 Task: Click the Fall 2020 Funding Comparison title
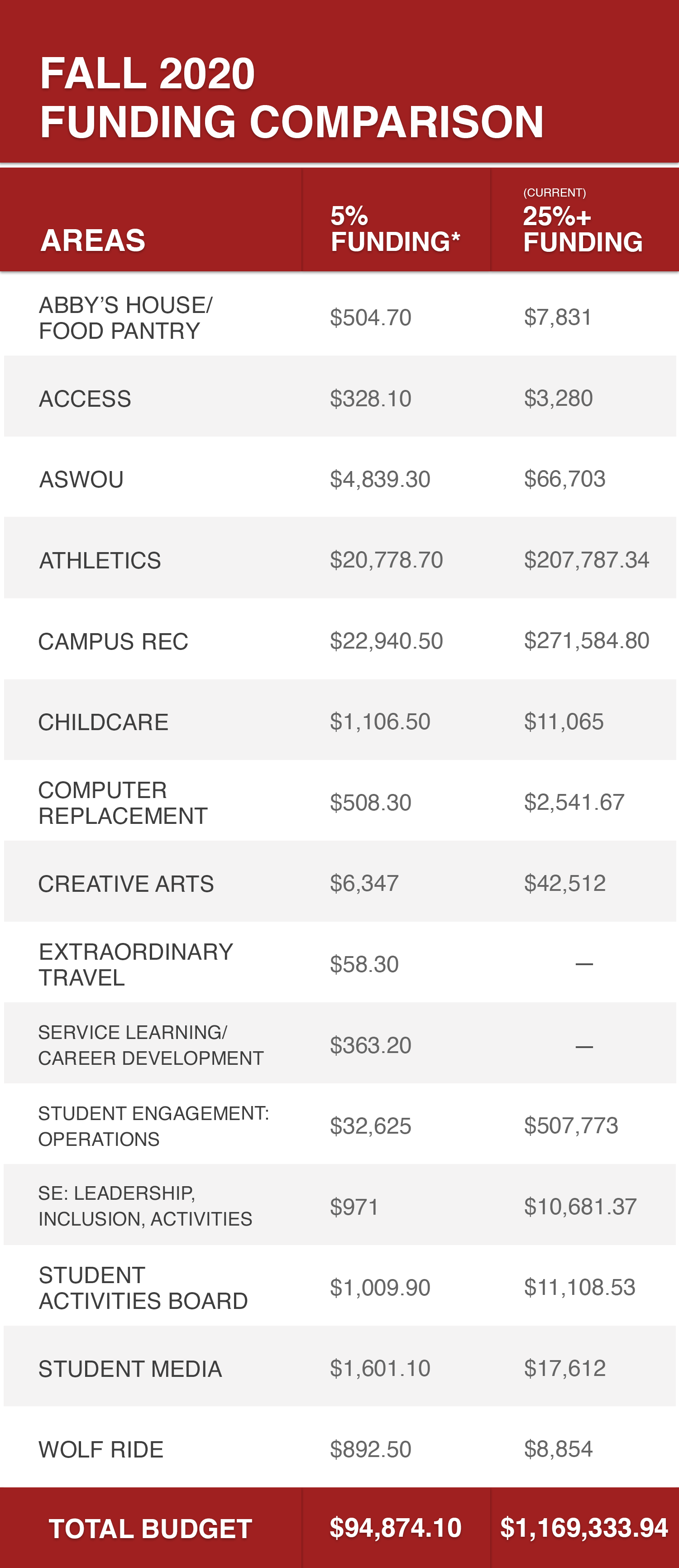pos(292,97)
